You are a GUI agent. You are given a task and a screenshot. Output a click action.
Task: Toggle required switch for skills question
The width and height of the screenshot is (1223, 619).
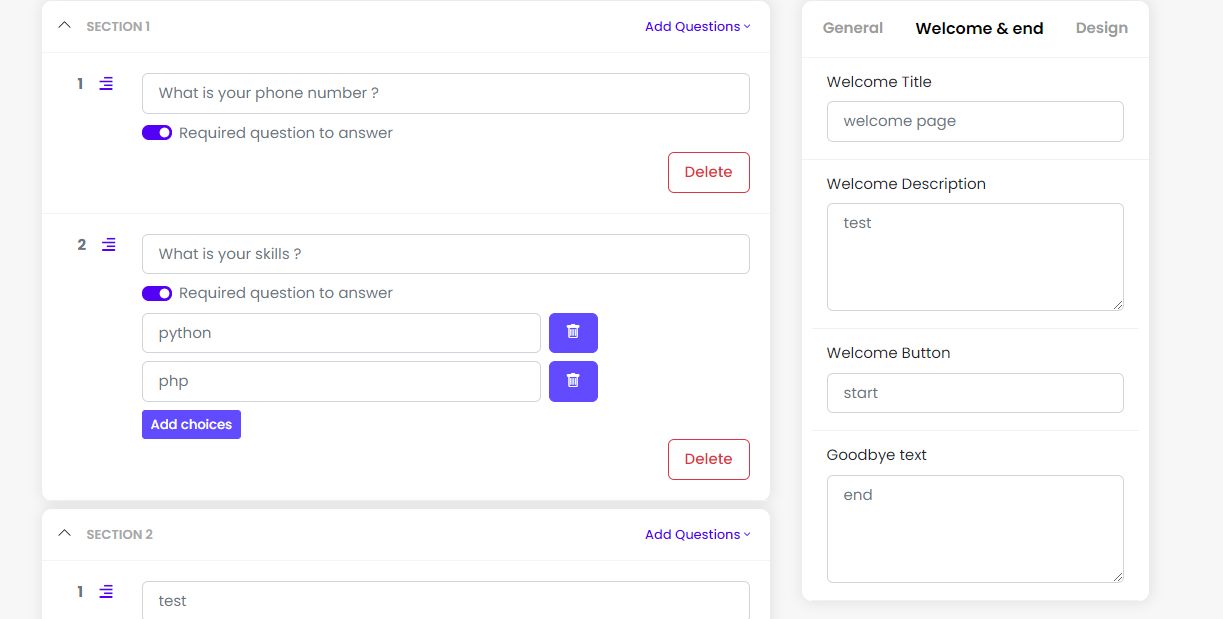click(157, 293)
